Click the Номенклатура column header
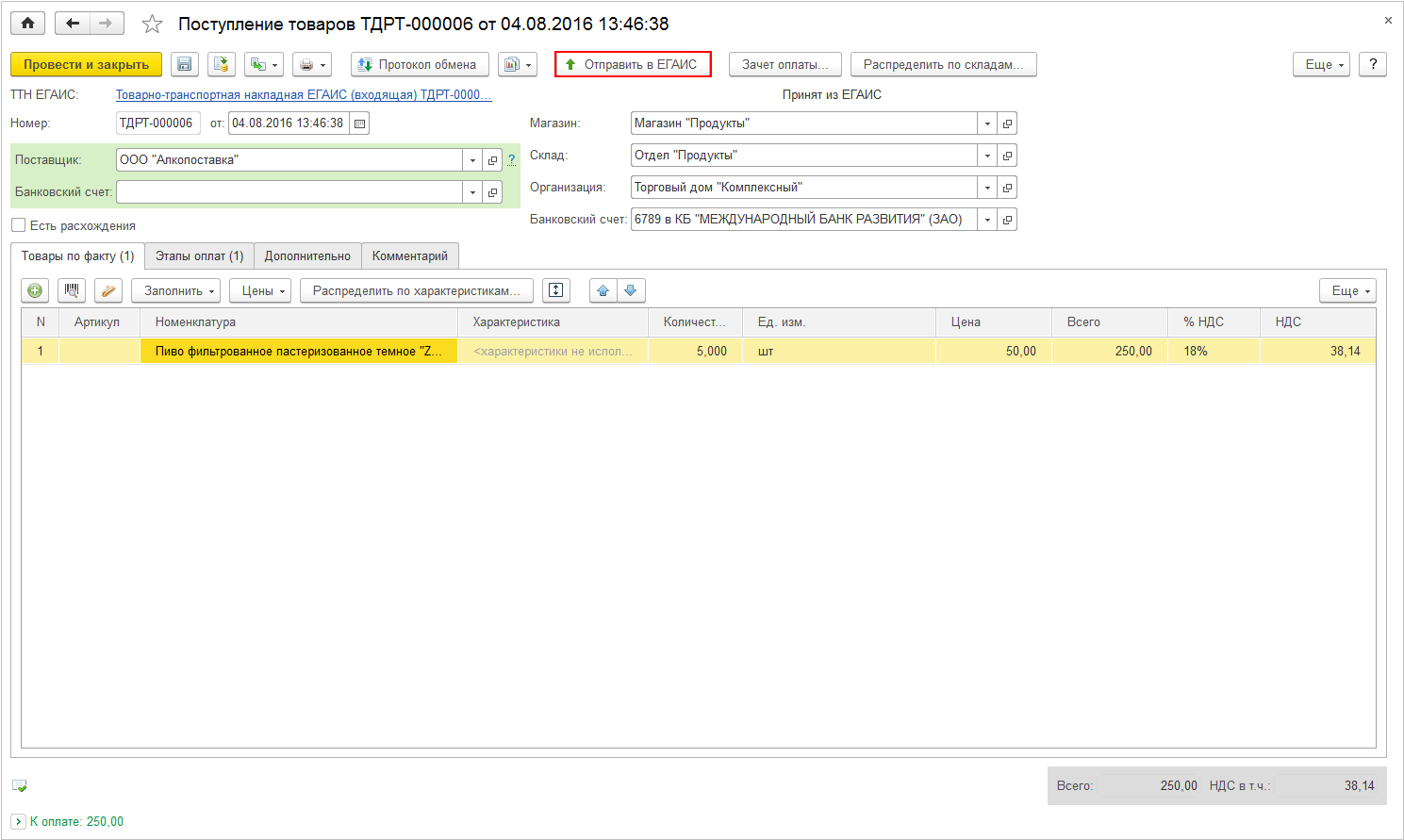 [x=299, y=322]
